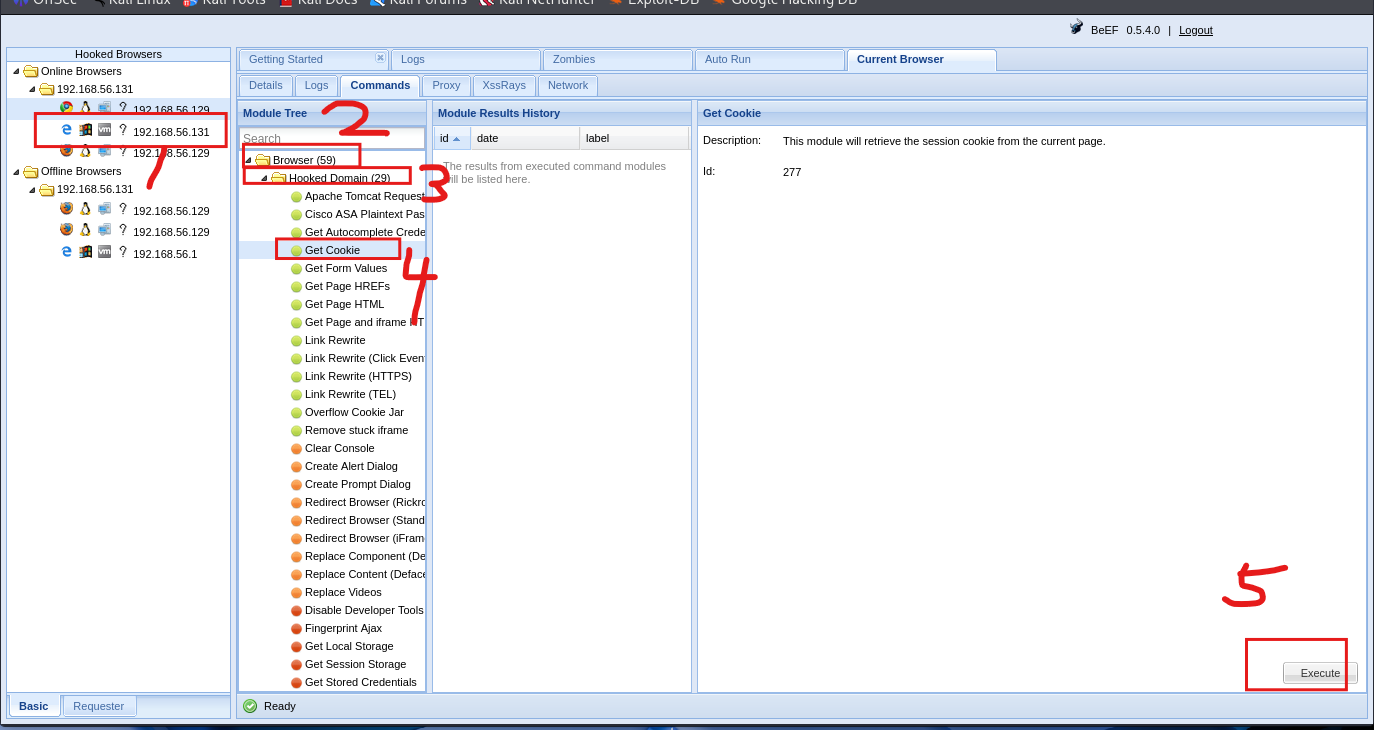This screenshot has width=1374, height=730.
Task: Click orange dot beside Clear Console
Action: pos(296,448)
